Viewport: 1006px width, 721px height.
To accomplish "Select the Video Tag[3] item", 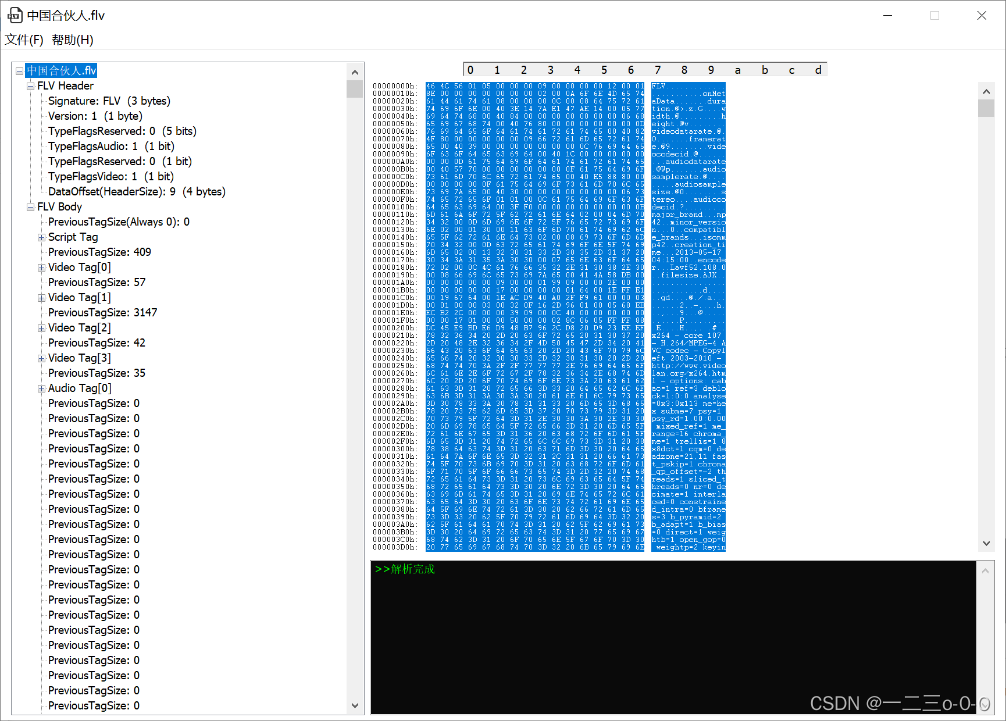I will (x=80, y=358).
